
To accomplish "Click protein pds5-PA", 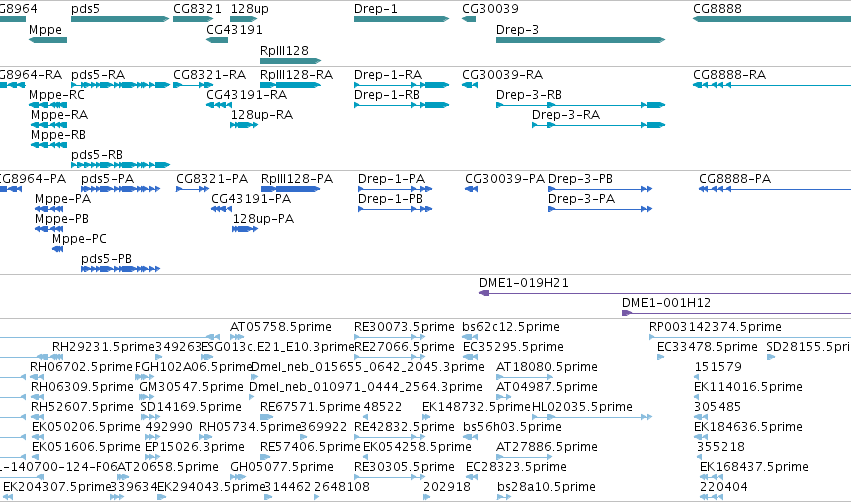I will (x=120, y=189).
